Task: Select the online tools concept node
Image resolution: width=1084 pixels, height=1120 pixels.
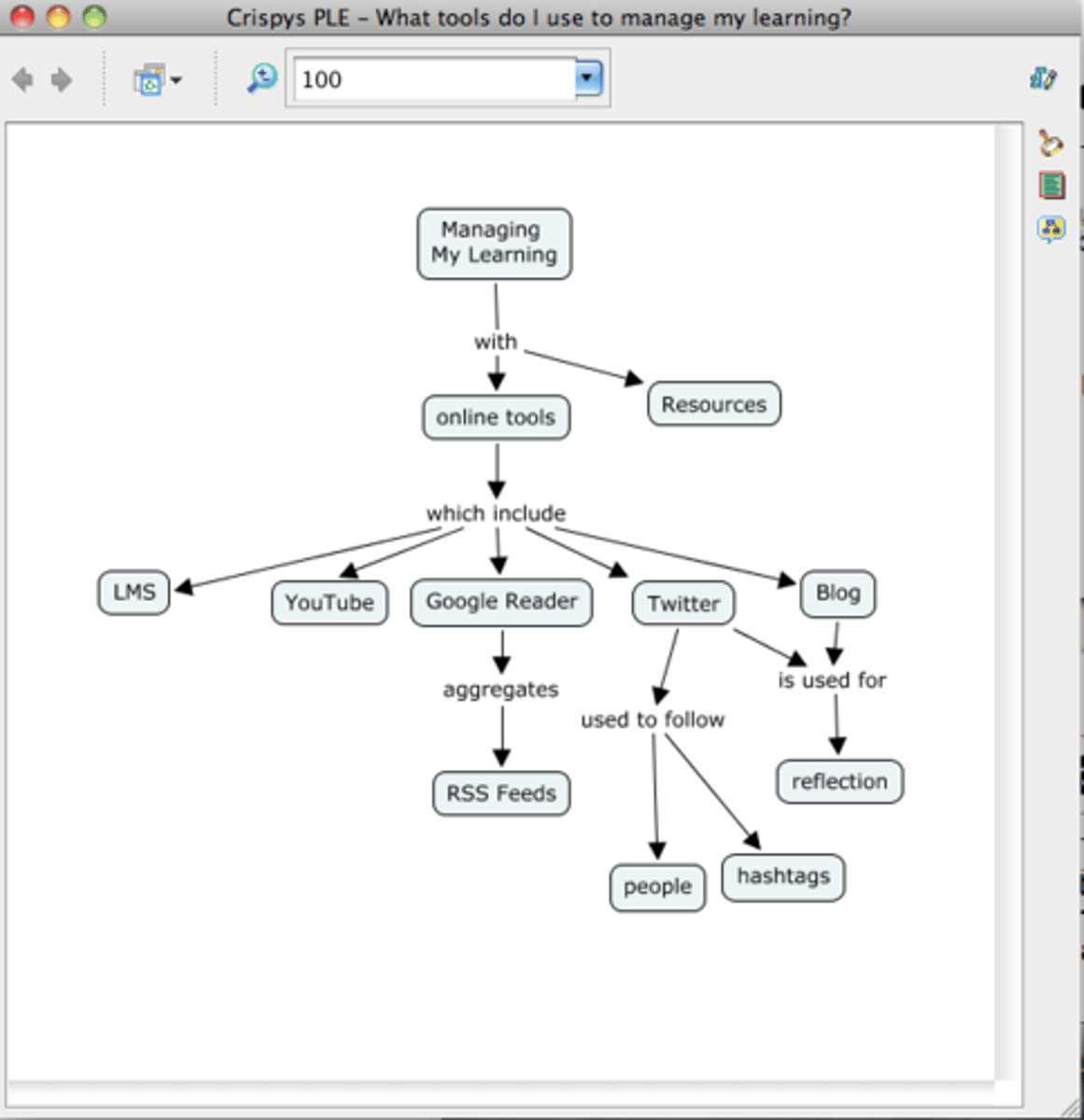Action: point(496,417)
